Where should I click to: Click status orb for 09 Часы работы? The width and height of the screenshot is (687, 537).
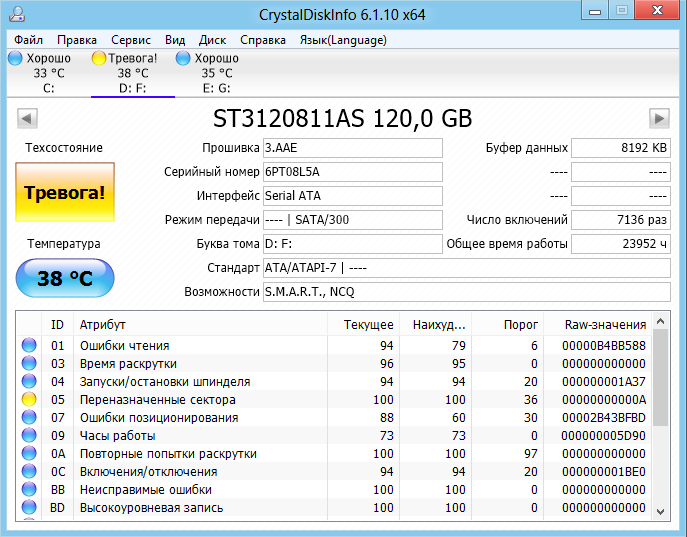29,435
